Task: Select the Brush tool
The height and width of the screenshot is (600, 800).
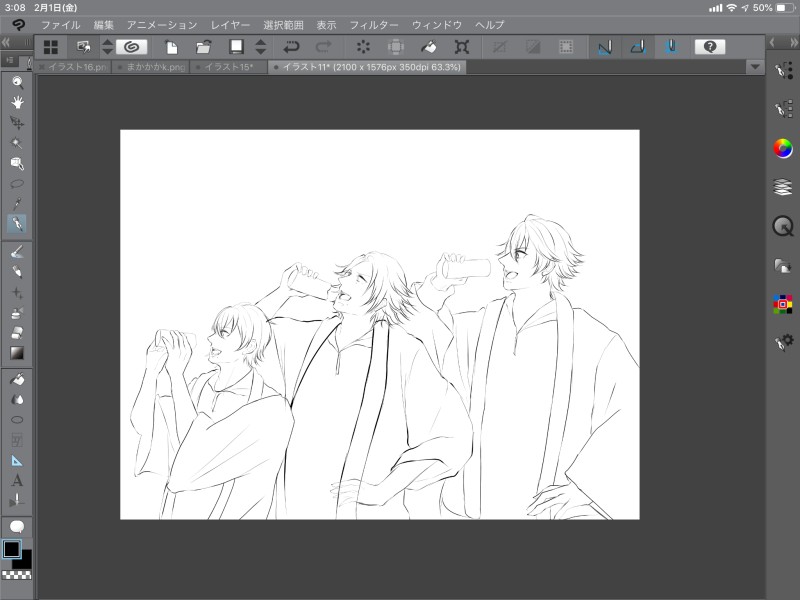Action: [x=17, y=252]
